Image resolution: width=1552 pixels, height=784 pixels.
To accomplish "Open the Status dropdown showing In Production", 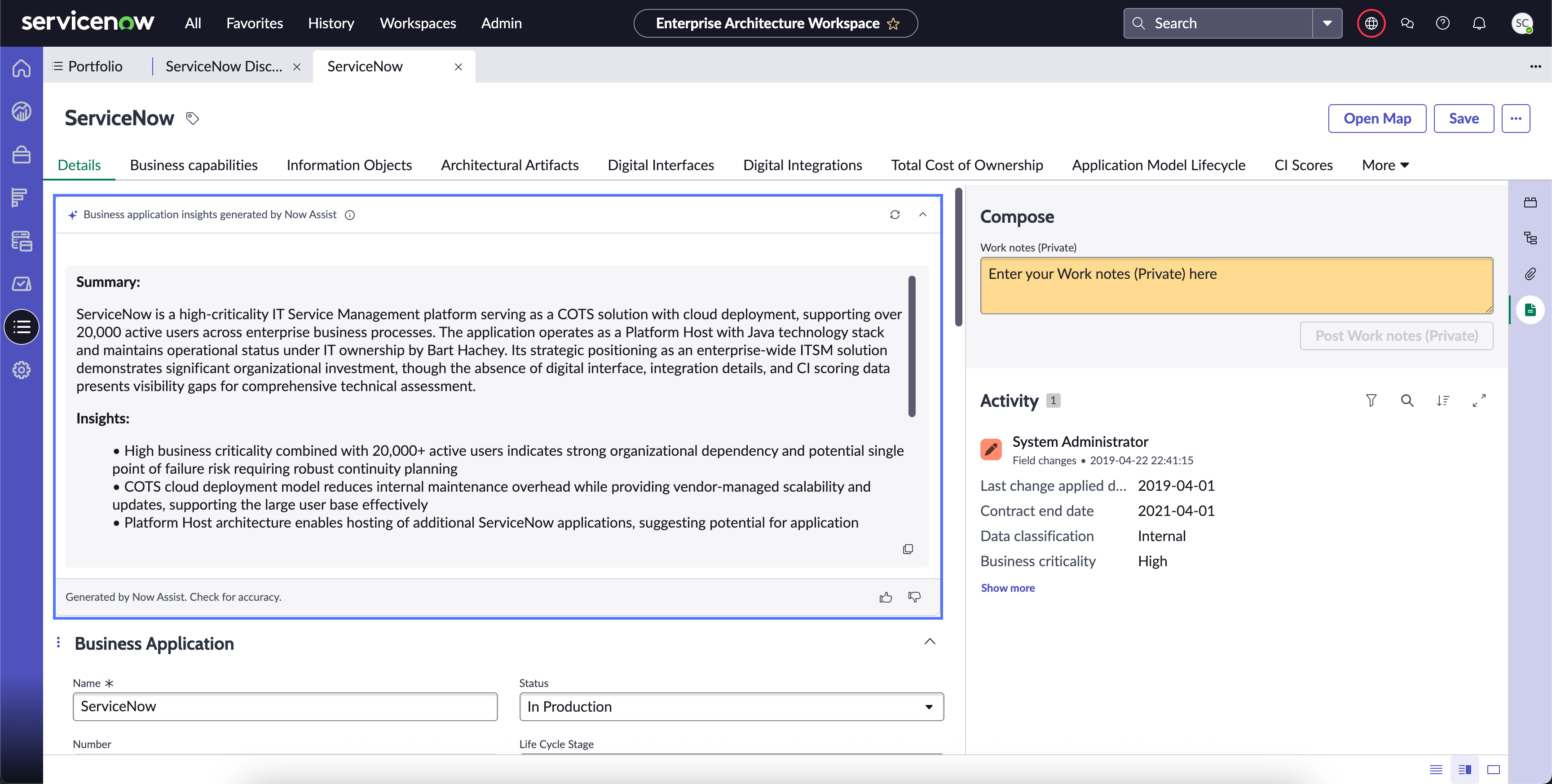I will (x=732, y=707).
